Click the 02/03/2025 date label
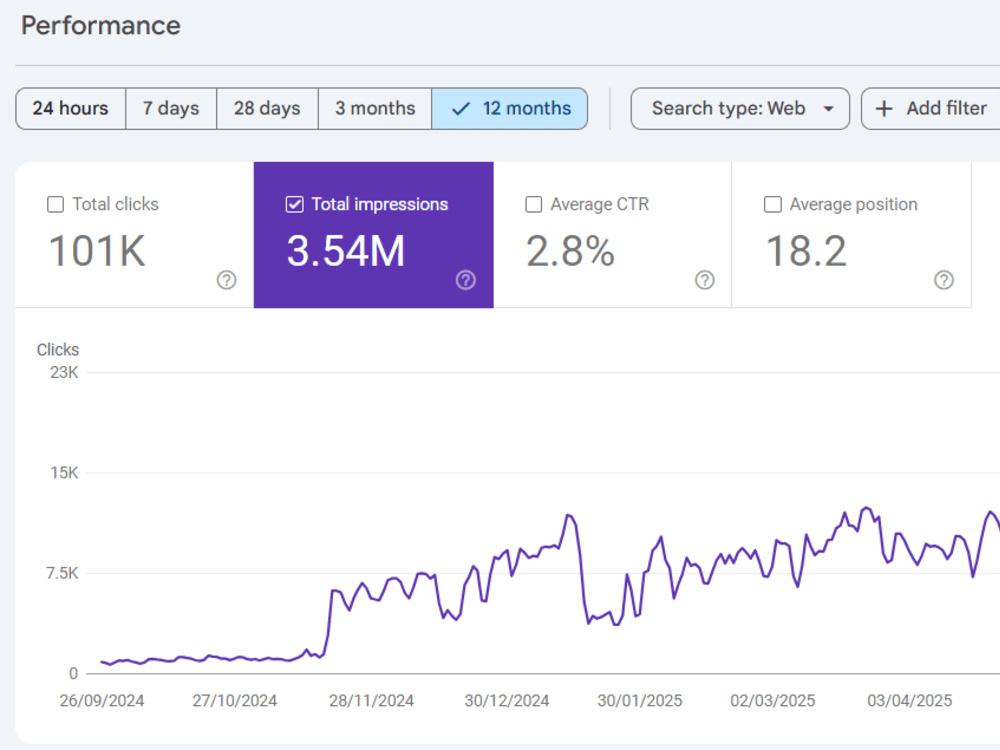This screenshot has width=1000, height=750. 773,700
